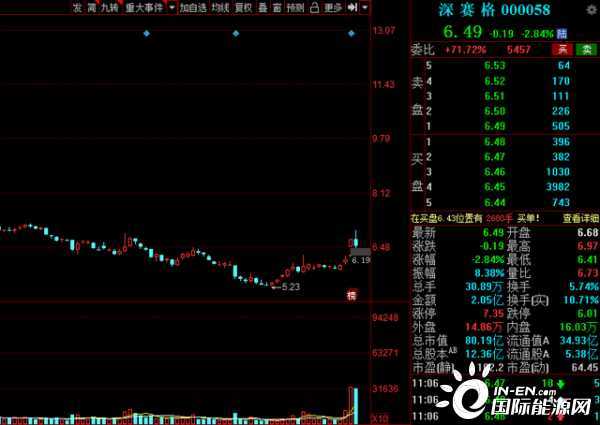600x425 pixels.
Task: Click the red 买 buy button
Action: 564,48
